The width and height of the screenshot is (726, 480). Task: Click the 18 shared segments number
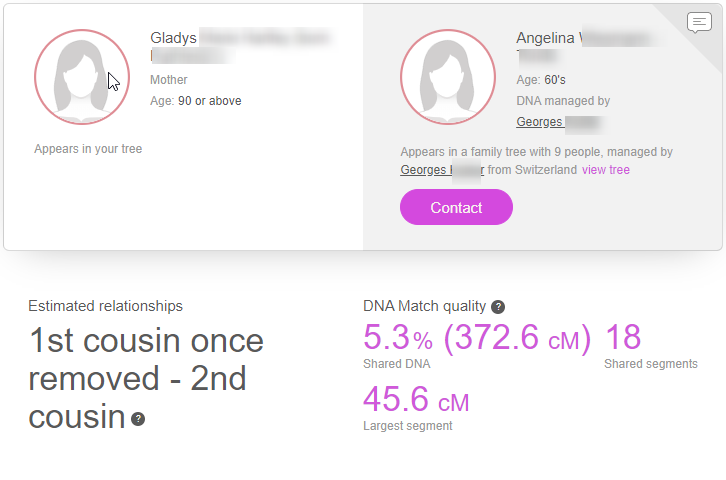point(623,337)
